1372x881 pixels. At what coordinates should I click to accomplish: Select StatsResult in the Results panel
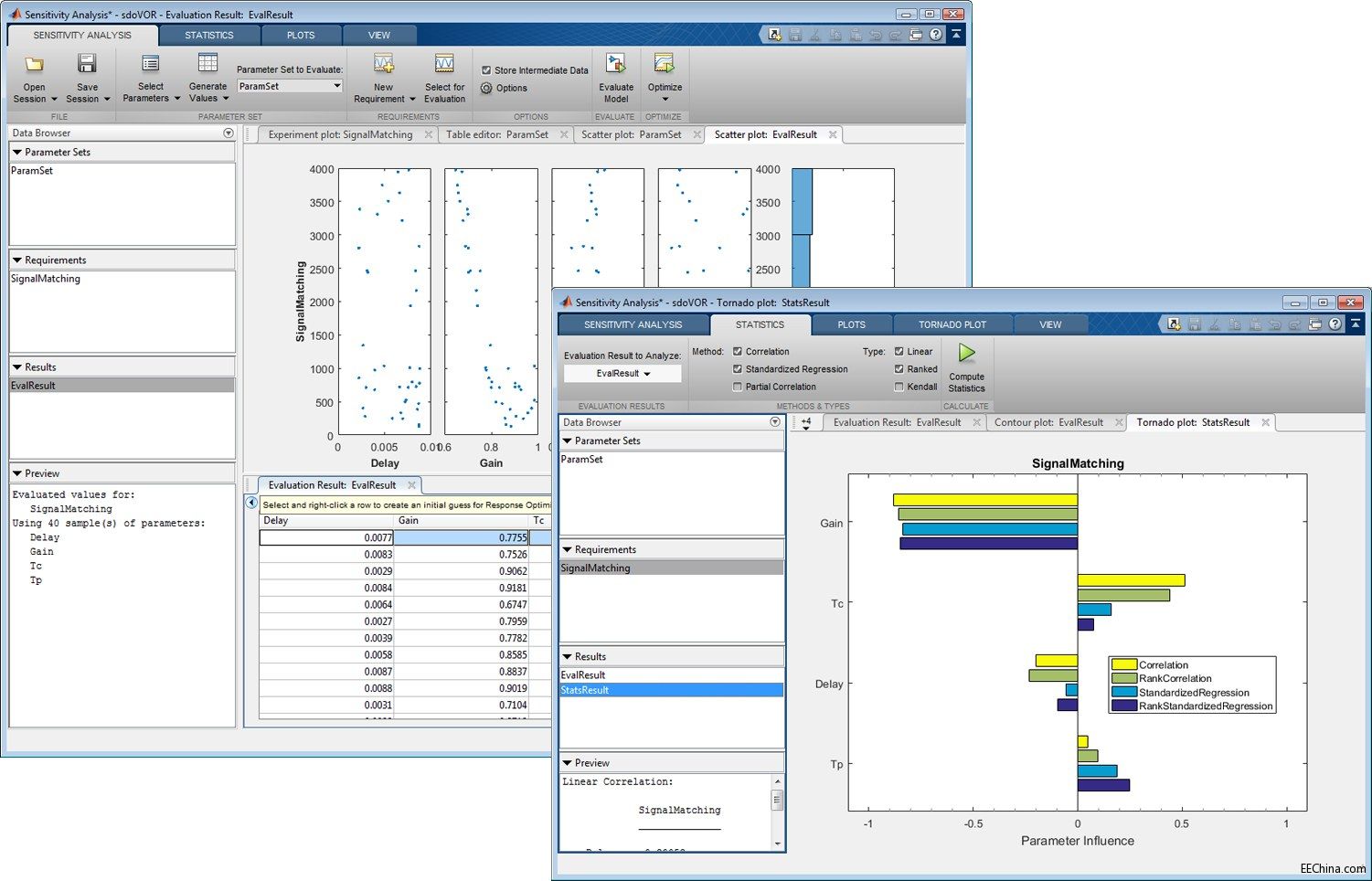coord(584,690)
